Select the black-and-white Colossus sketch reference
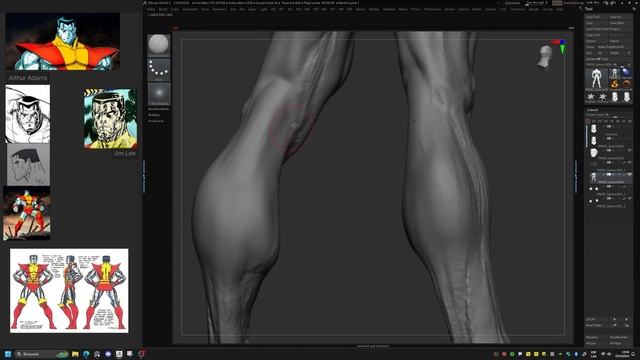Screen dimensions: 640x360 28,114
